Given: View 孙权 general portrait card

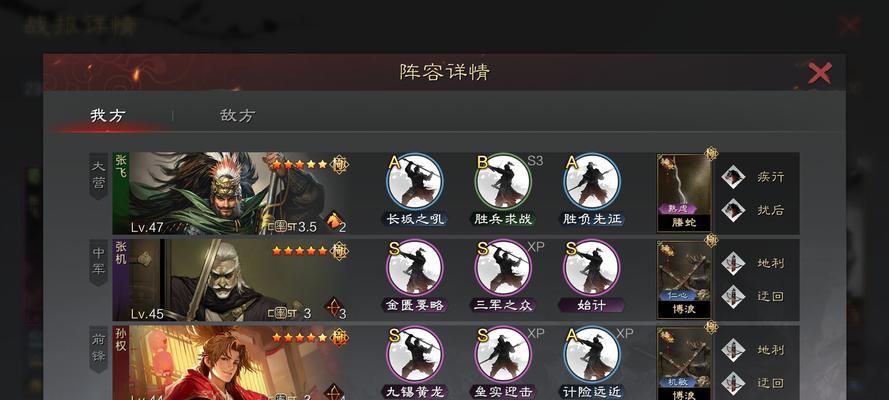Looking at the screenshot, I should coord(231,363).
